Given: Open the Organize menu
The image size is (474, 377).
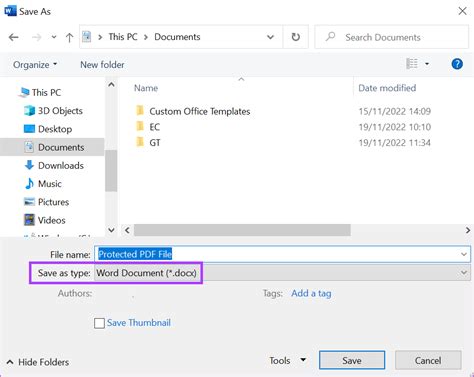Looking at the screenshot, I should coord(35,65).
